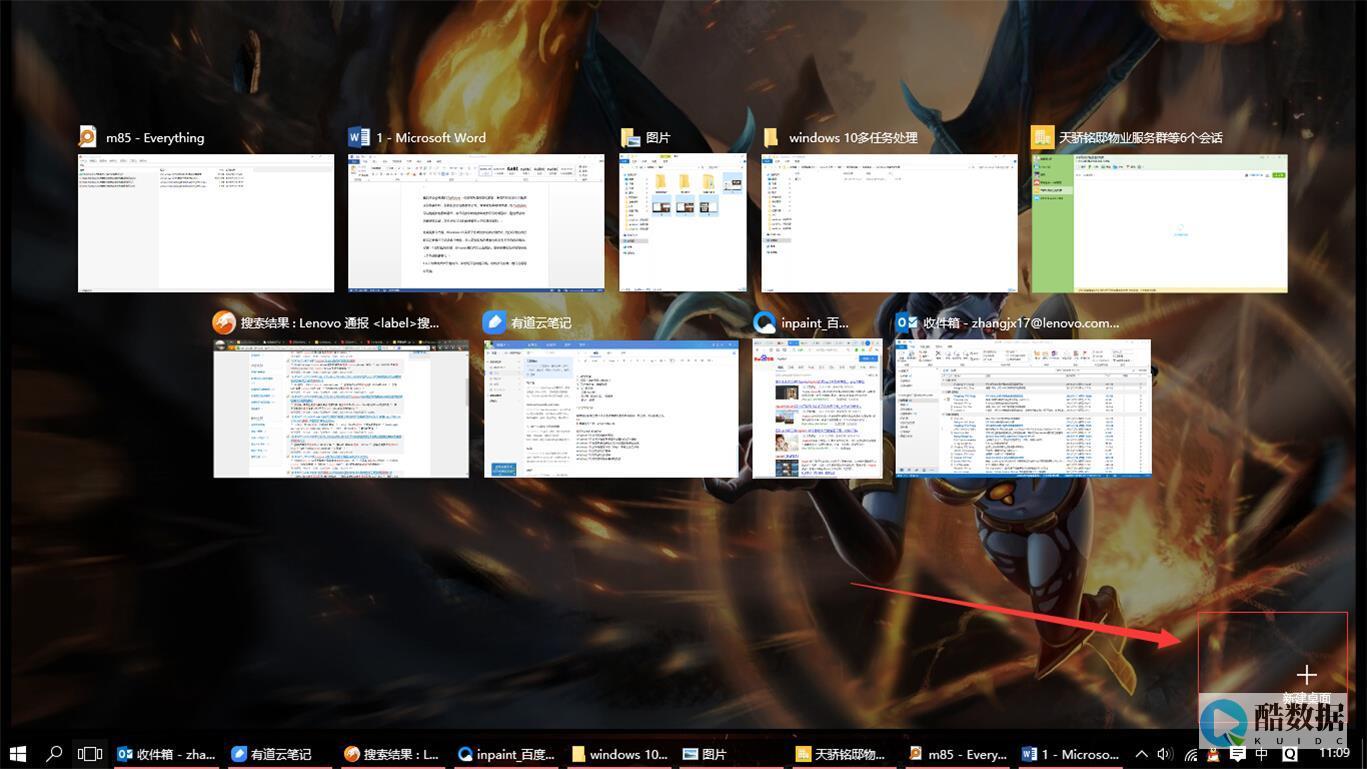Click the title text 'windows 10多任务处理'
Image resolution: width=1367 pixels, height=769 pixels.
(853, 137)
